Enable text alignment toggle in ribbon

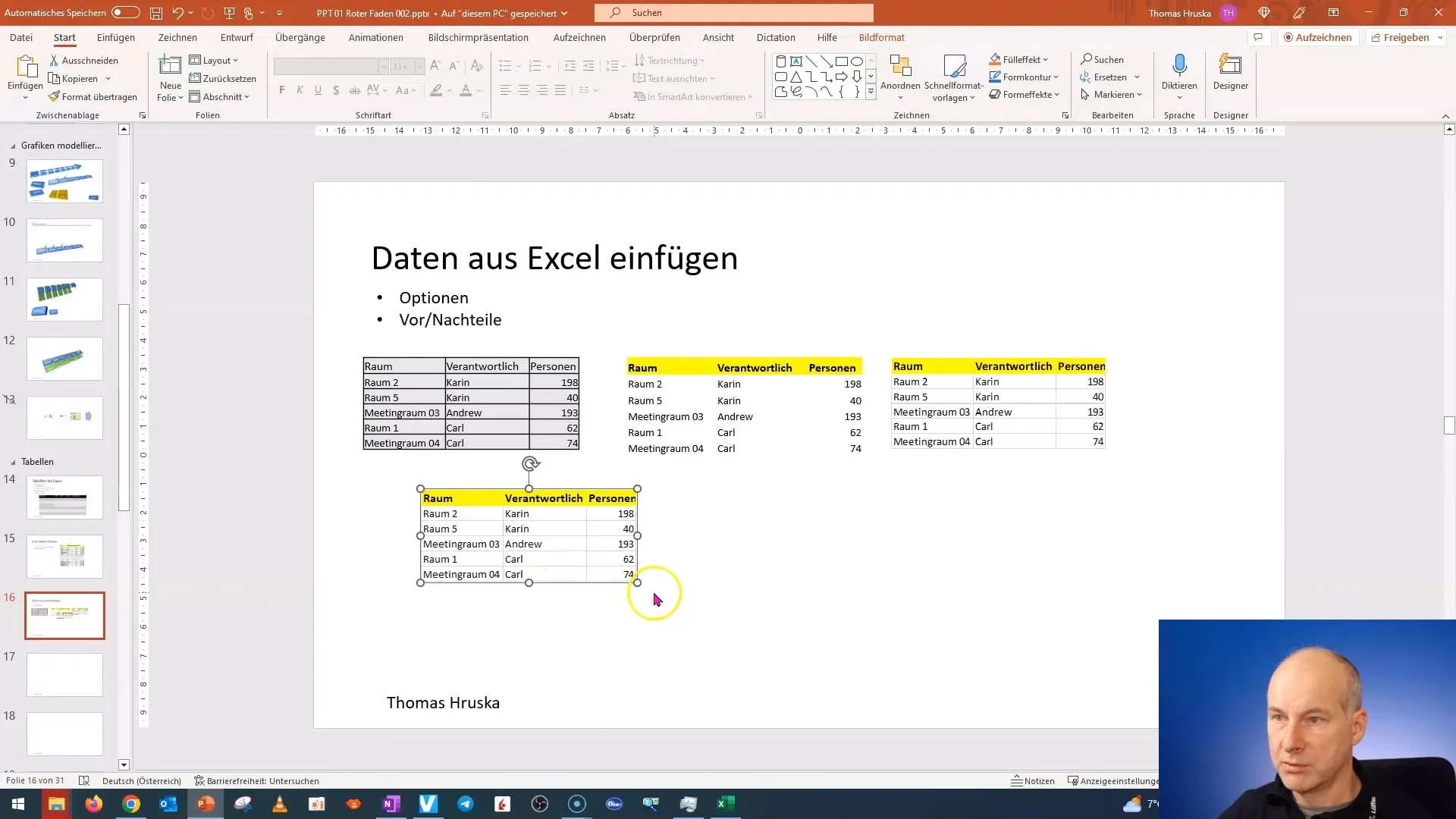676,78
